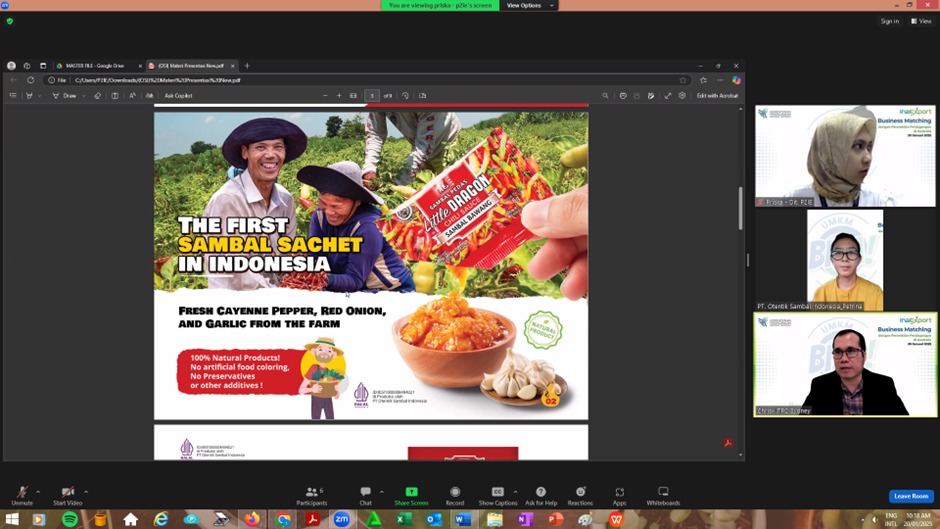
Task: Toggle PDF table of contents sidebar
Action: (x=13, y=95)
